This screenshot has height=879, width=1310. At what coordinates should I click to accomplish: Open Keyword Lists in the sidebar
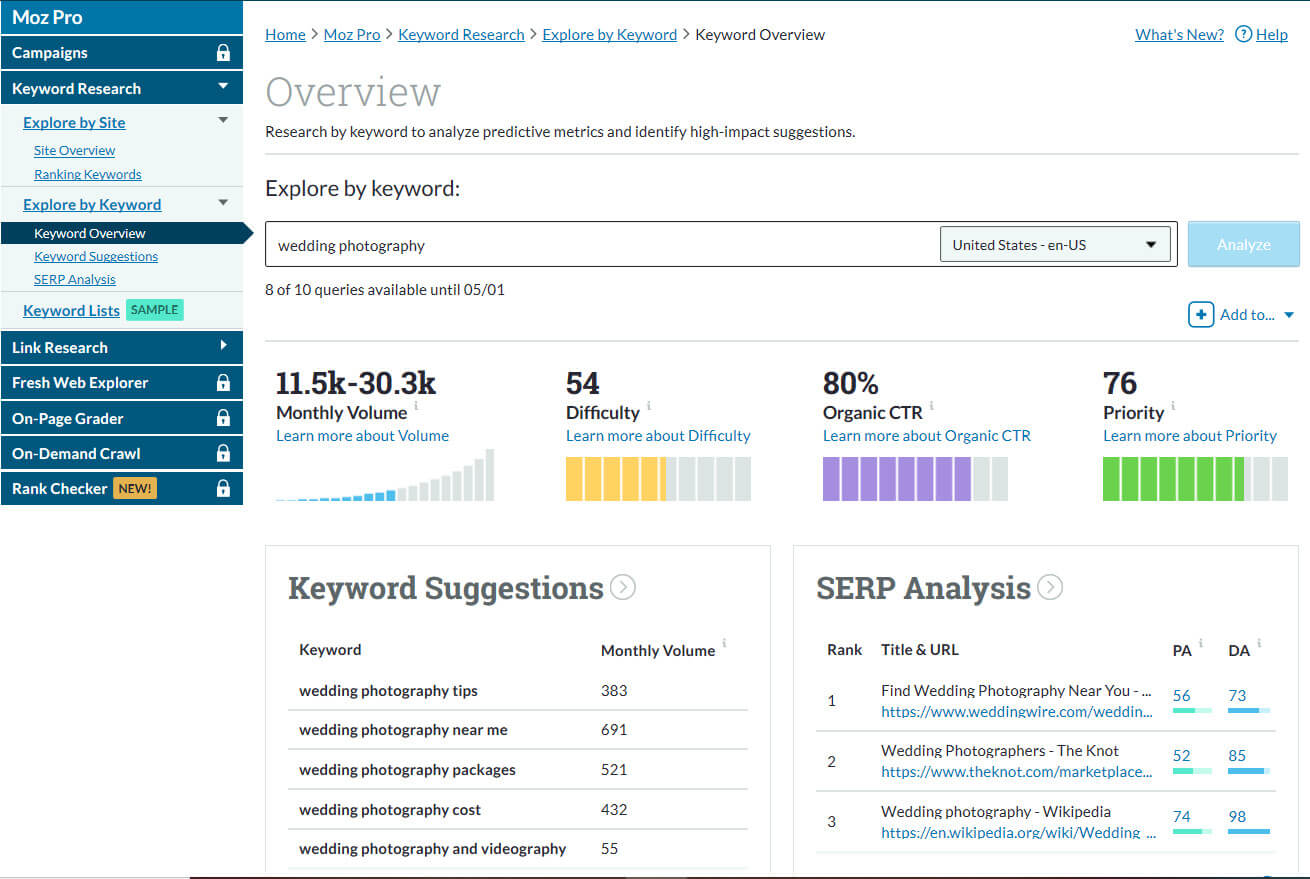point(71,310)
